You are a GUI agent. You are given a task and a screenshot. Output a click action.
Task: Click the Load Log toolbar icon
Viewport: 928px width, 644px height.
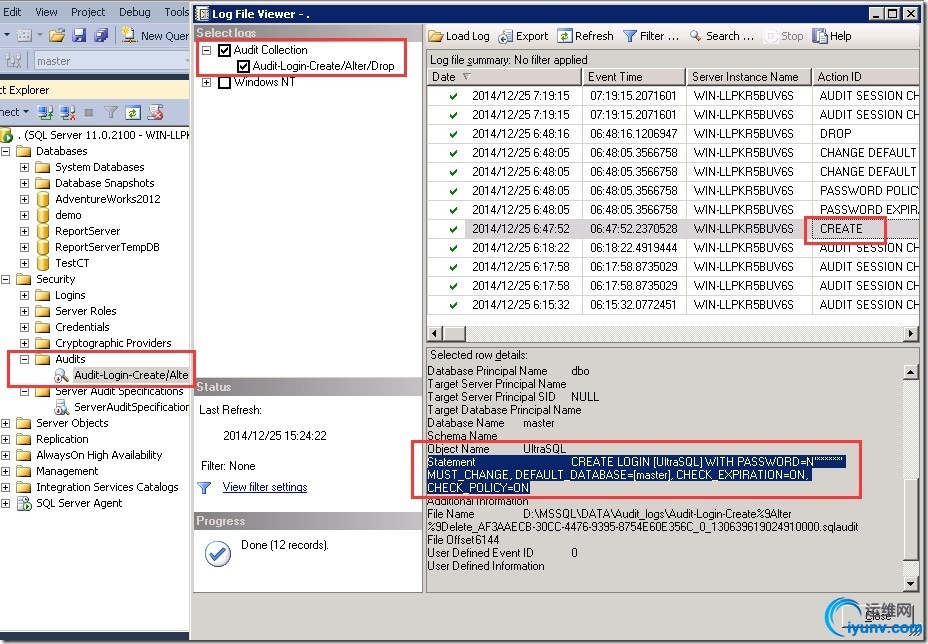point(436,36)
